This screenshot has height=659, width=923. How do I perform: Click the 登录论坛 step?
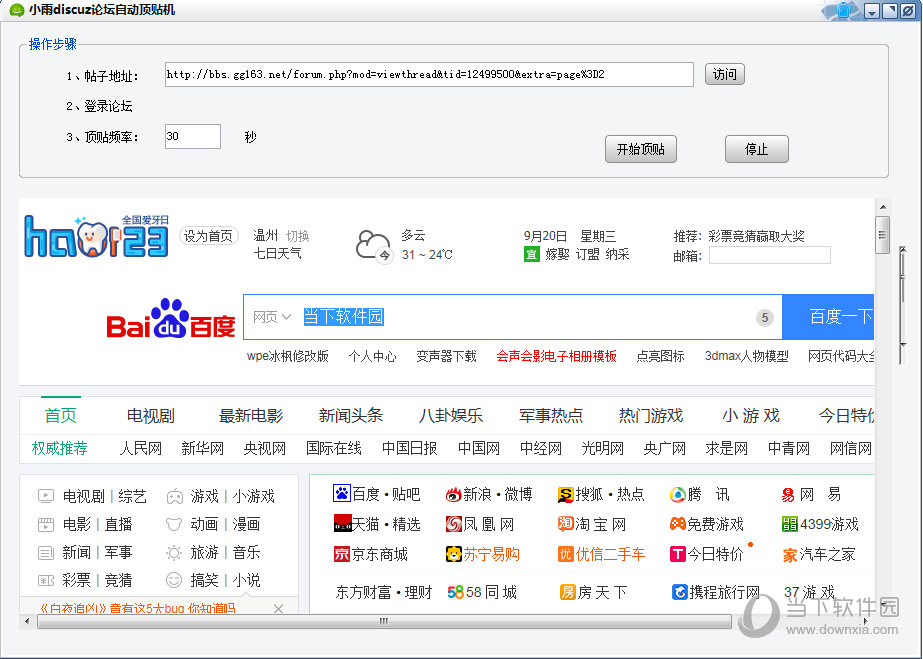tap(99, 106)
